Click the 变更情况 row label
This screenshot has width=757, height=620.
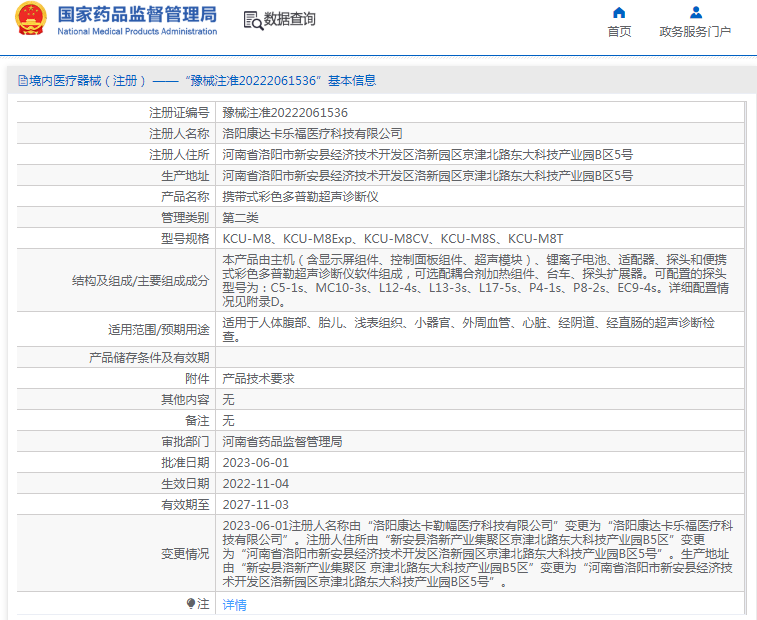(x=185, y=554)
